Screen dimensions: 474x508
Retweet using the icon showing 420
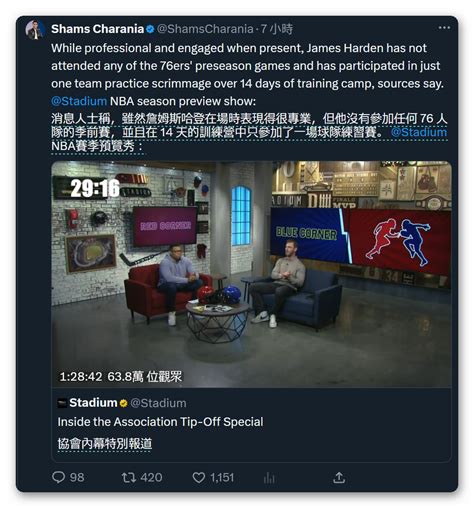point(129,477)
